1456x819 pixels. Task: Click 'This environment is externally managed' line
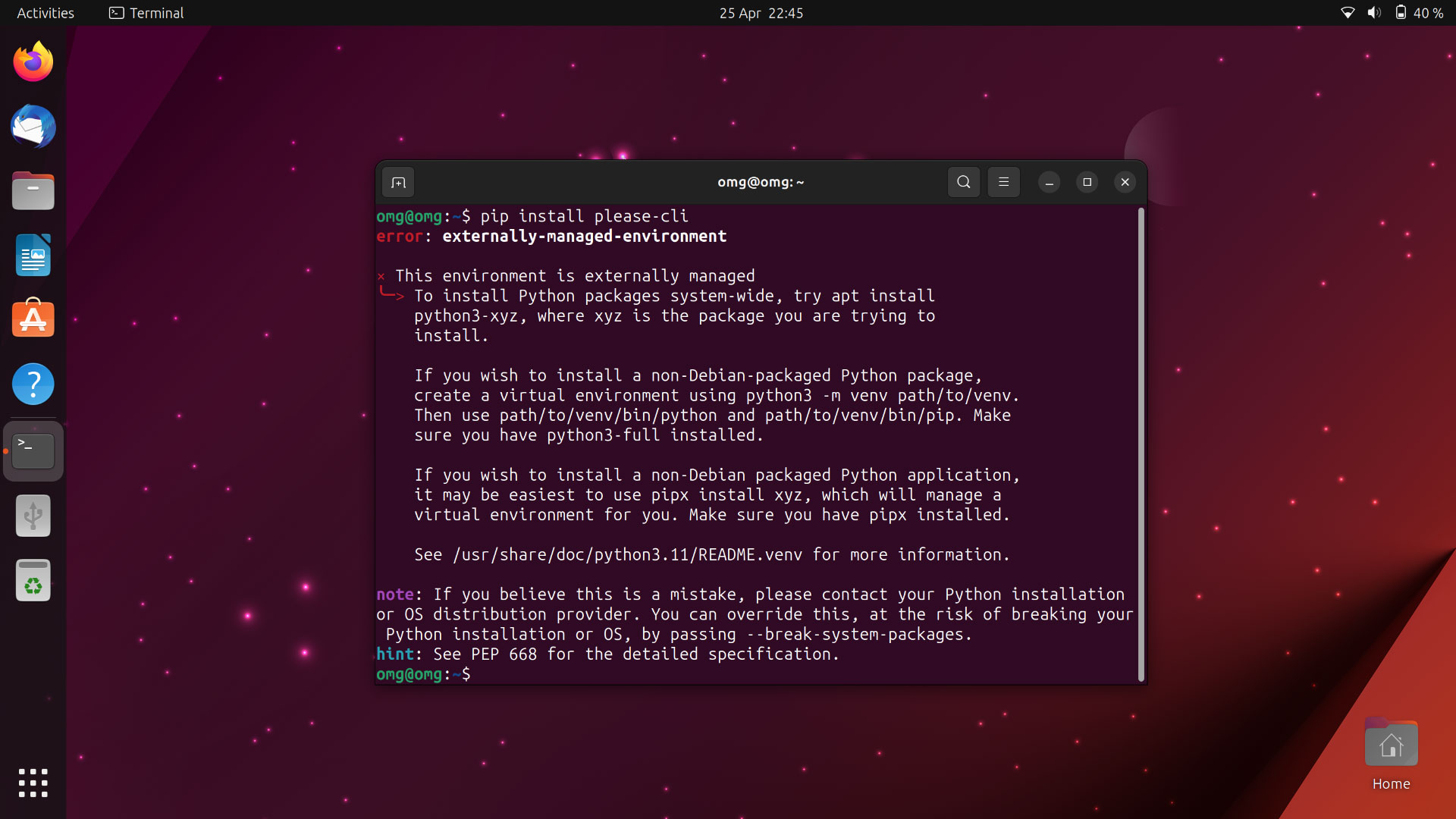click(575, 276)
